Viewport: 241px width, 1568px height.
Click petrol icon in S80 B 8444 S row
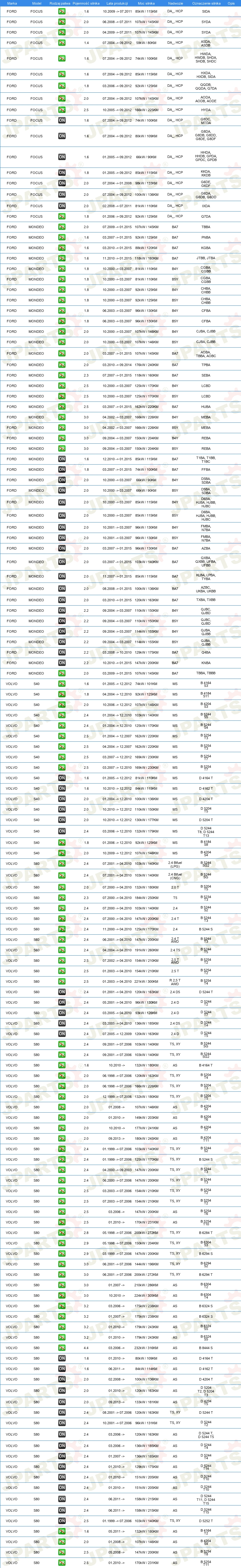[61, 1348]
